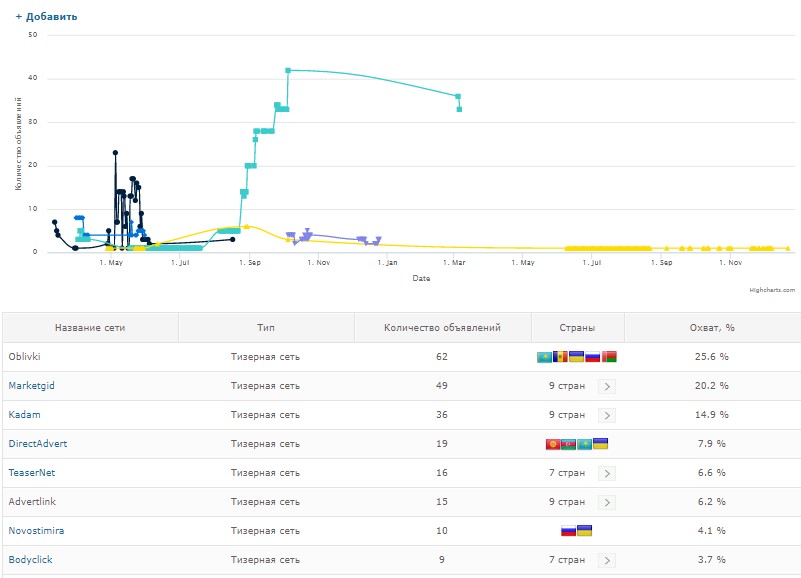801x578 pixels.
Task: Open the Kadam network link
Action: (x=24, y=414)
